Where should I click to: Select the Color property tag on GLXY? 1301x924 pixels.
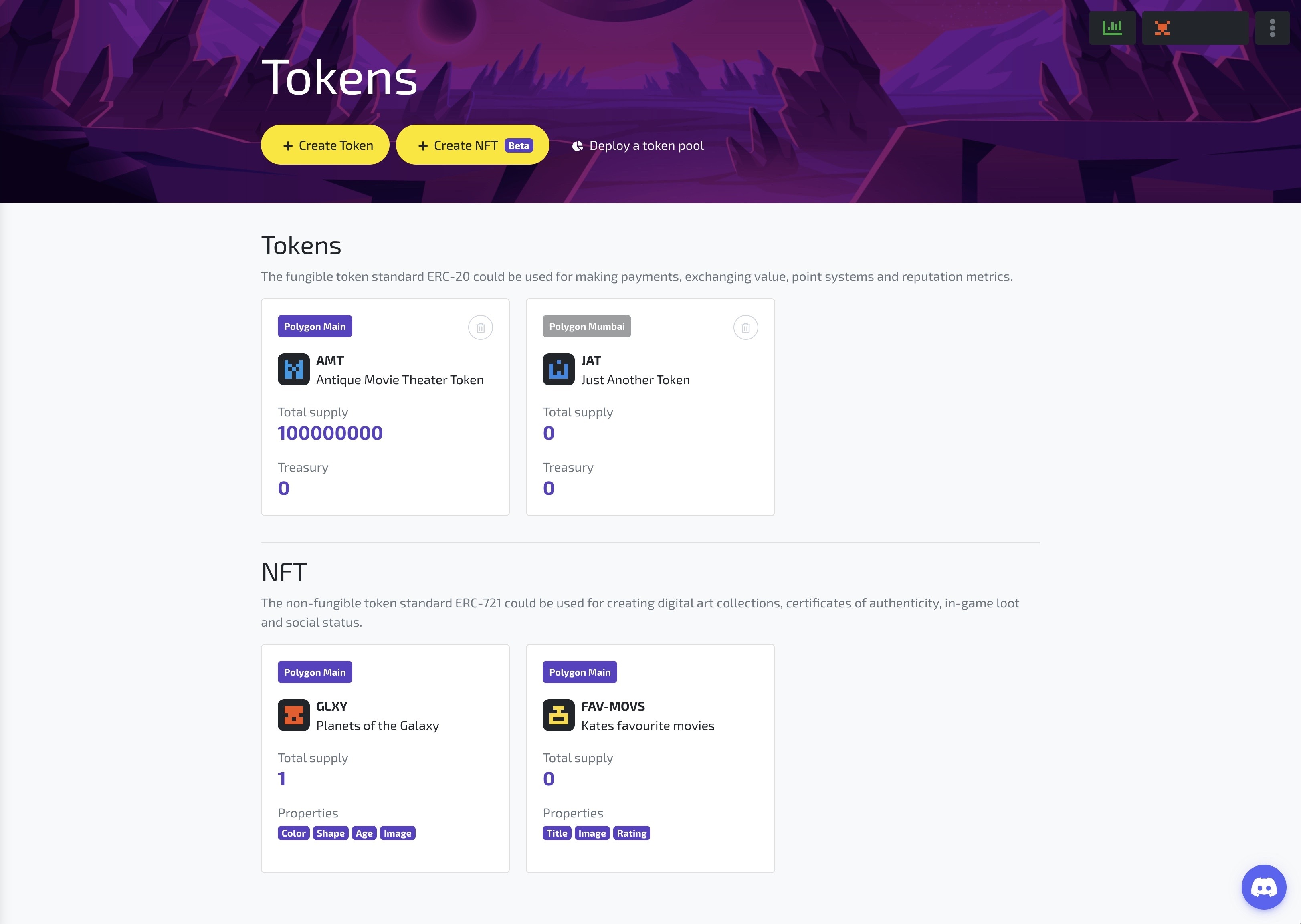[x=294, y=833]
